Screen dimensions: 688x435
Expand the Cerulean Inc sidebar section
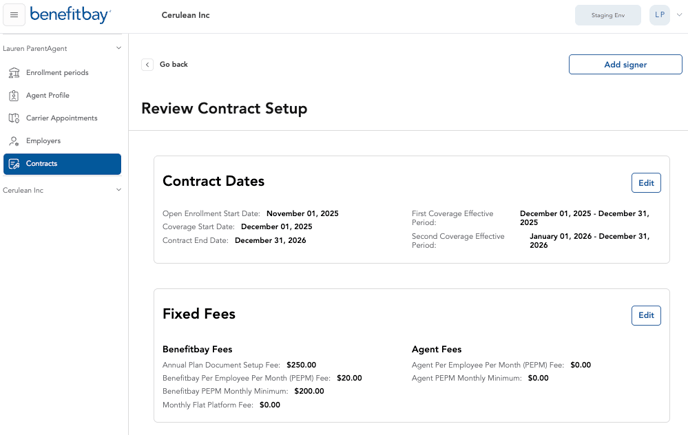118,190
